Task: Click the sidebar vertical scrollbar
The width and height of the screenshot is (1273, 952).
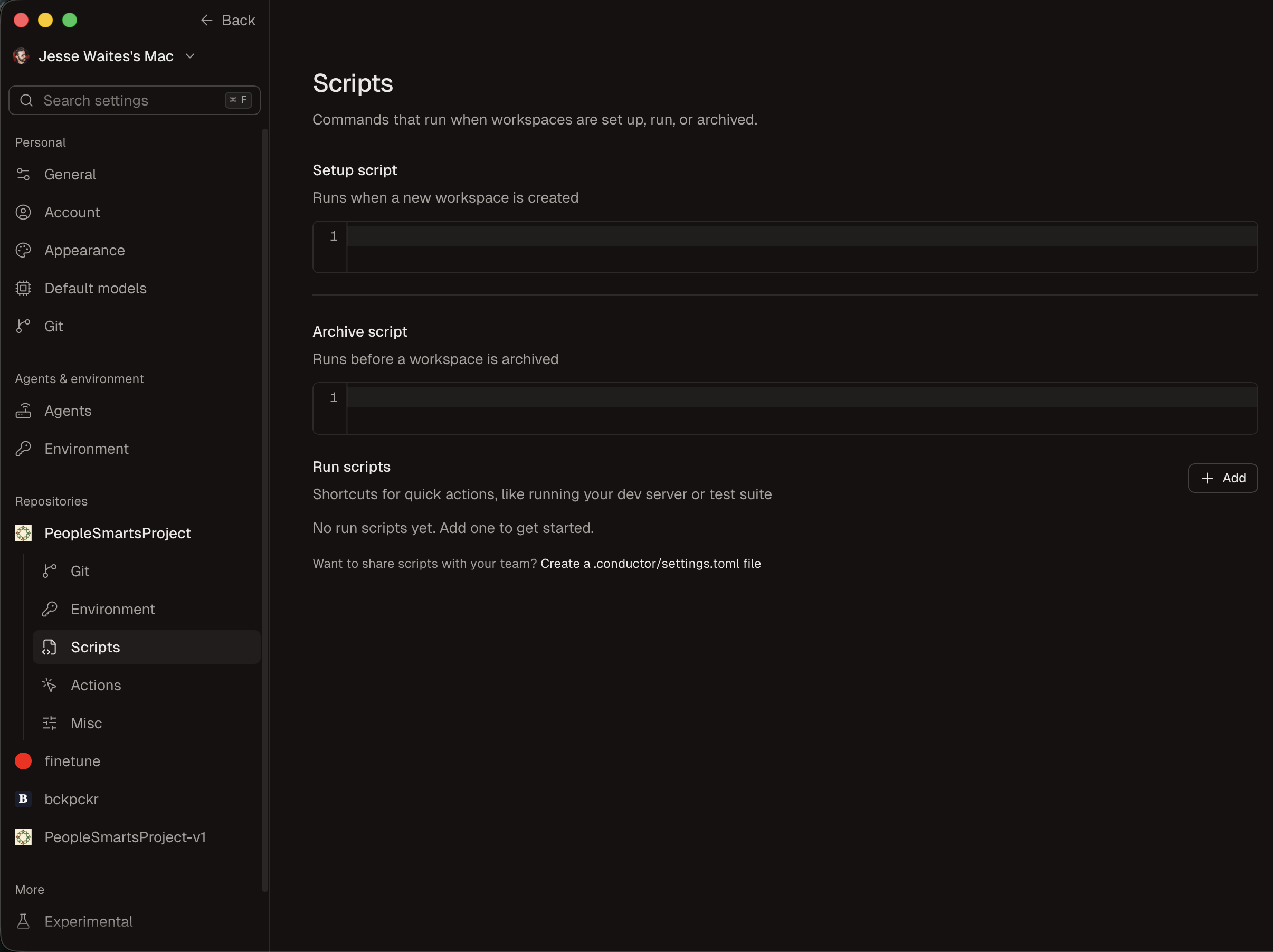Action: [x=265, y=510]
